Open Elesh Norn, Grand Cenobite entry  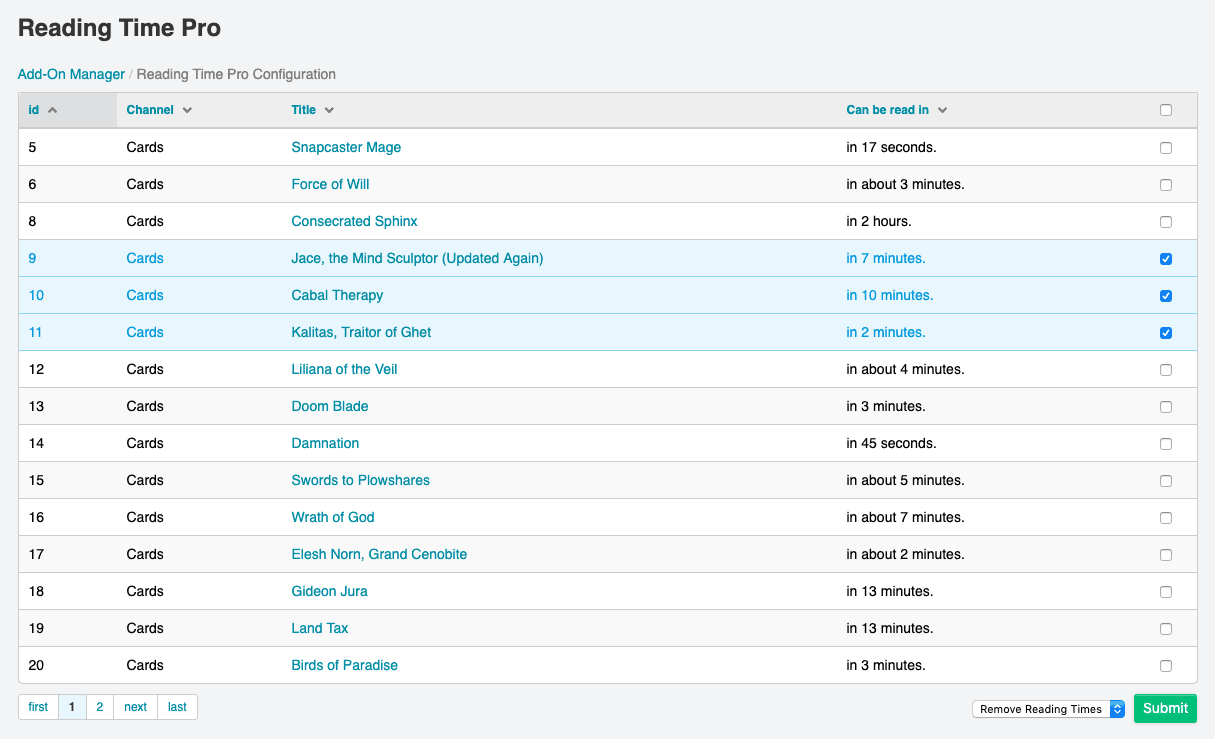(379, 554)
